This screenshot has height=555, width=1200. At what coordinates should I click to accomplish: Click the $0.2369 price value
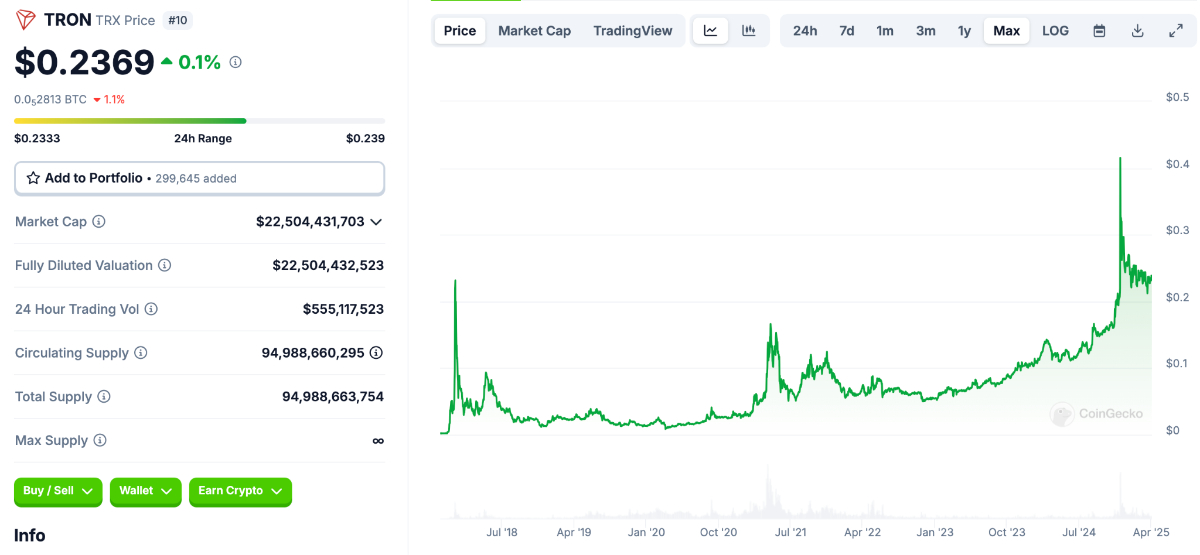pyautogui.click(x=84, y=62)
